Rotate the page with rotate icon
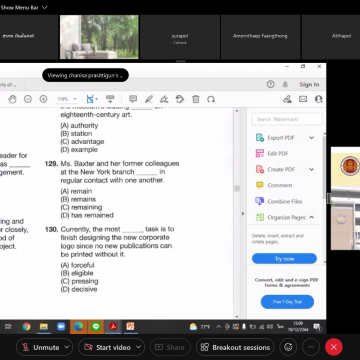360x360 pixels. point(211,99)
